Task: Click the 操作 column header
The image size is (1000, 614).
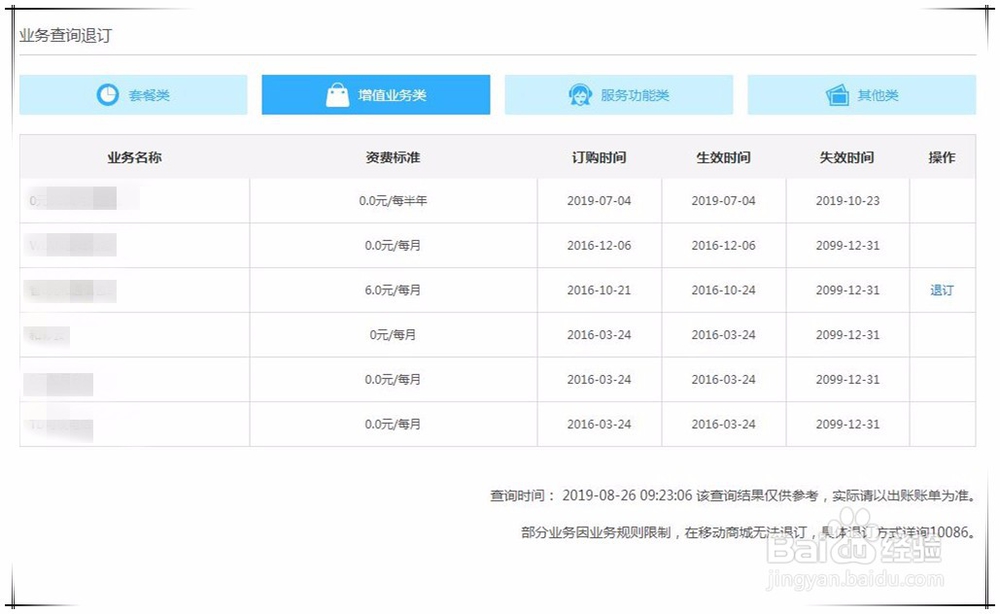Action: tap(942, 157)
